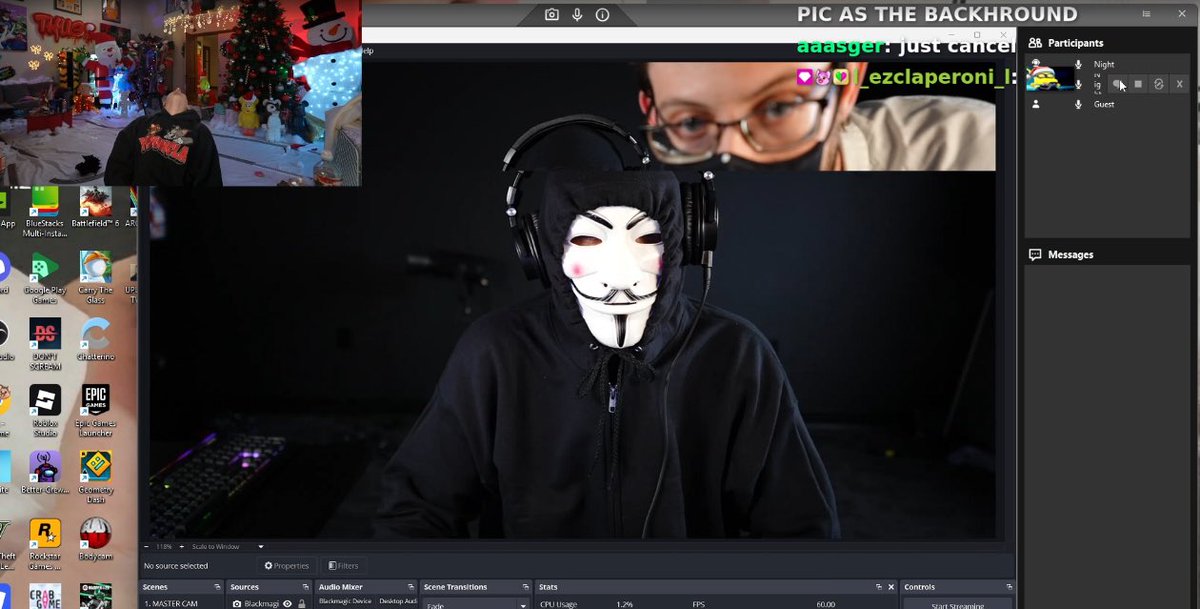Click the block icon in Night's participant controls
Image resolution: width=1200 pixels, height=609 pixels.
coord(1158,84)
